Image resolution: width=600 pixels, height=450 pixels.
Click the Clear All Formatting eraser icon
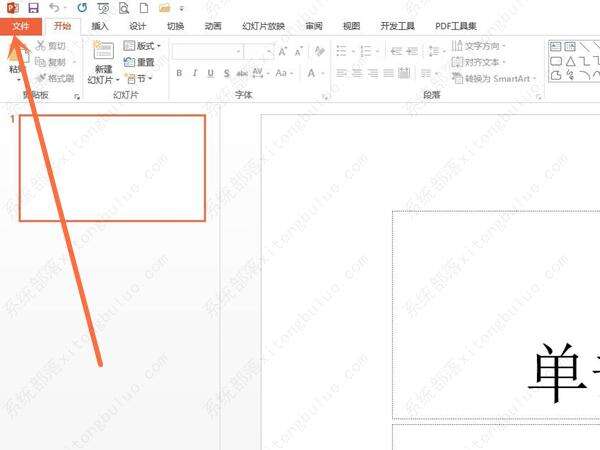320,51
